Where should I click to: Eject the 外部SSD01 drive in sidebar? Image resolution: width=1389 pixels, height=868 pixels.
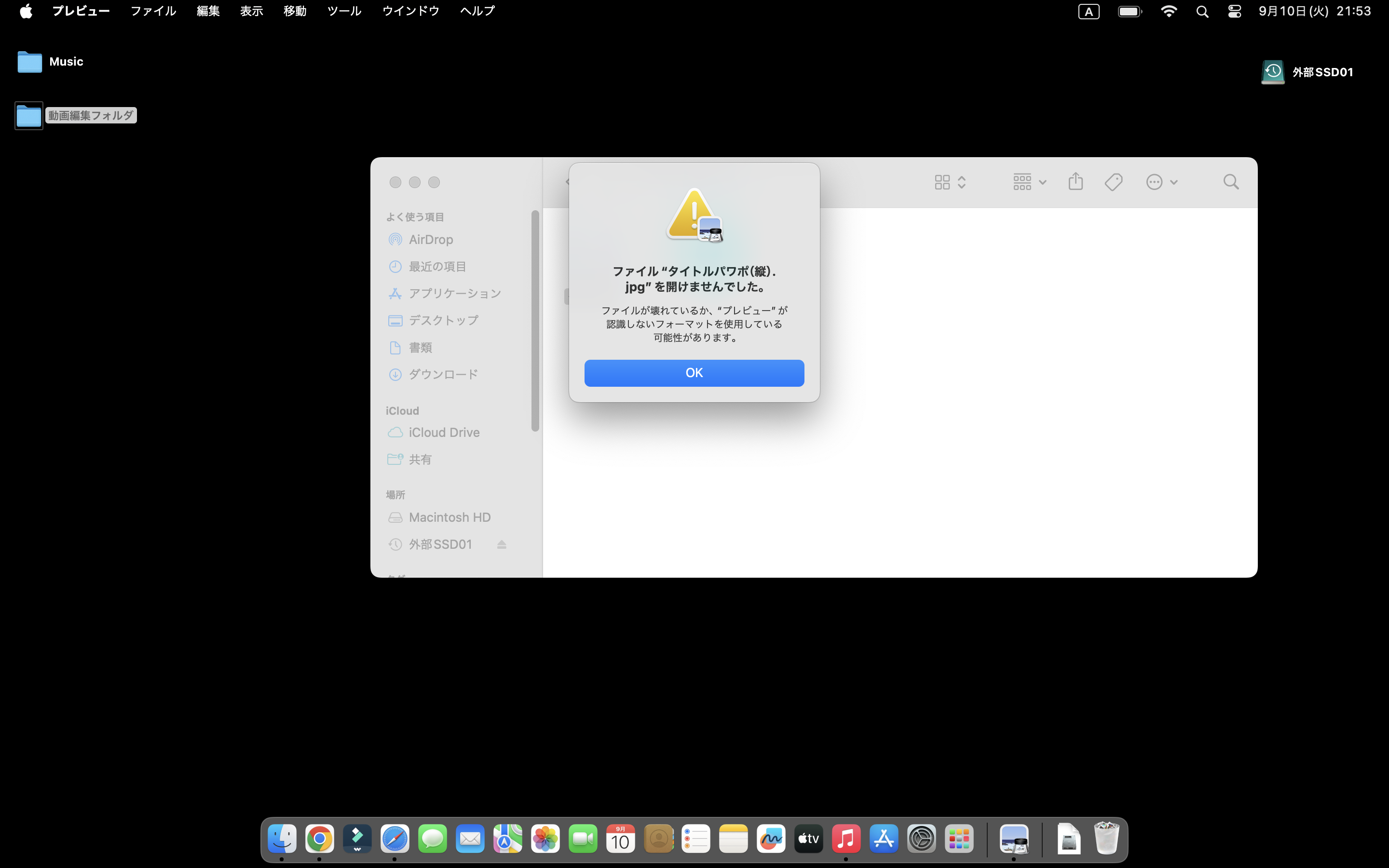click(x=502, y=544)
